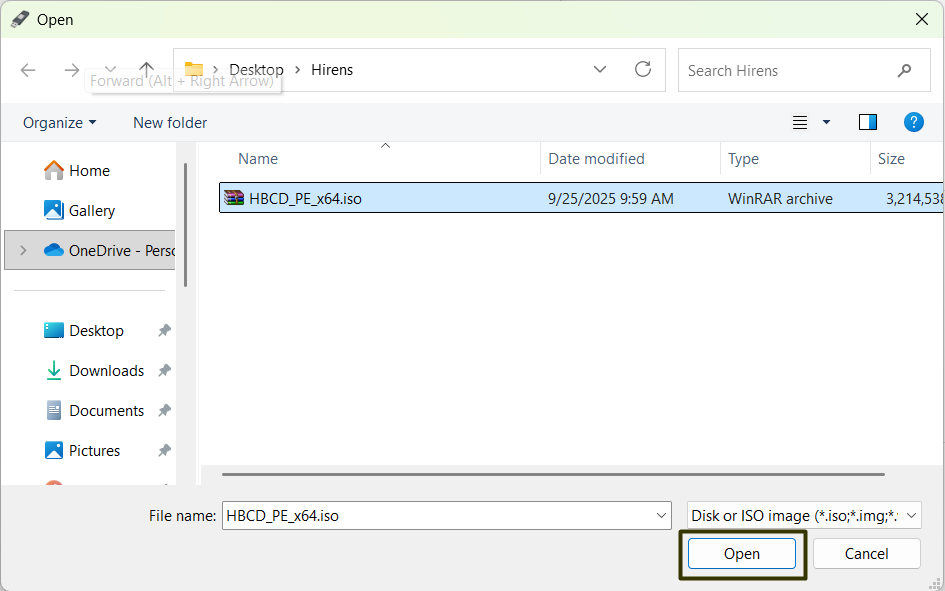
Task: Open the address bar history dropdown
Action: pyautogui.click(x=600, y=70)
